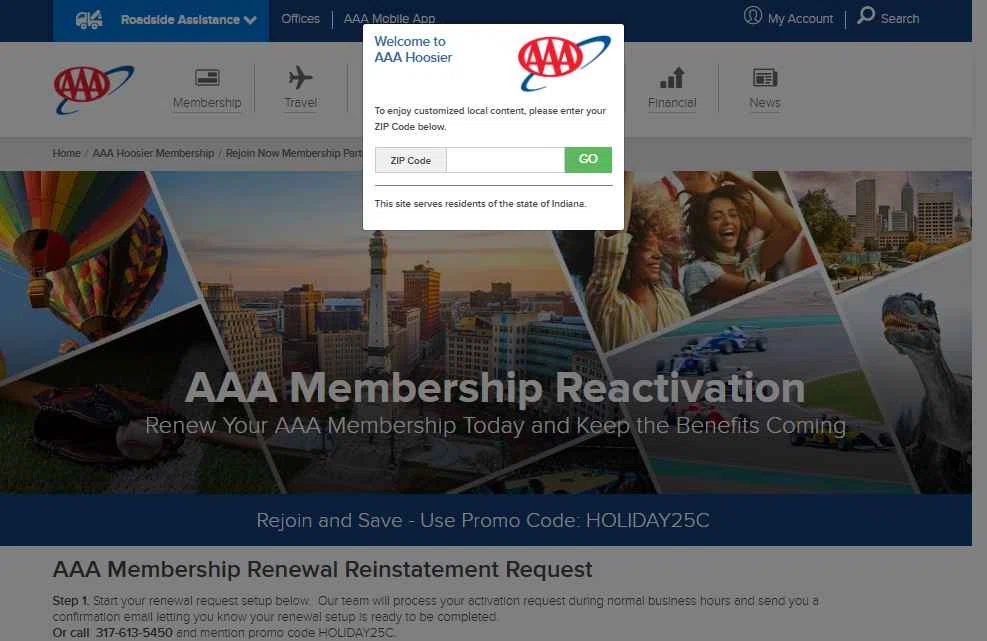Go to the Home breadcrumb link

click(x=67, y=154)
